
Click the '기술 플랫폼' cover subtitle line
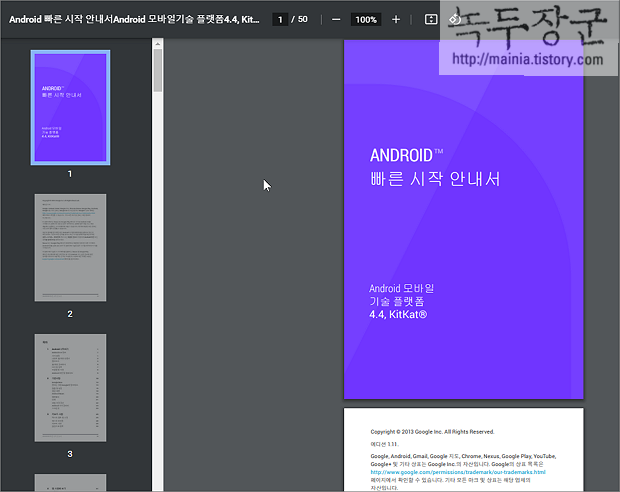point(397,301)
